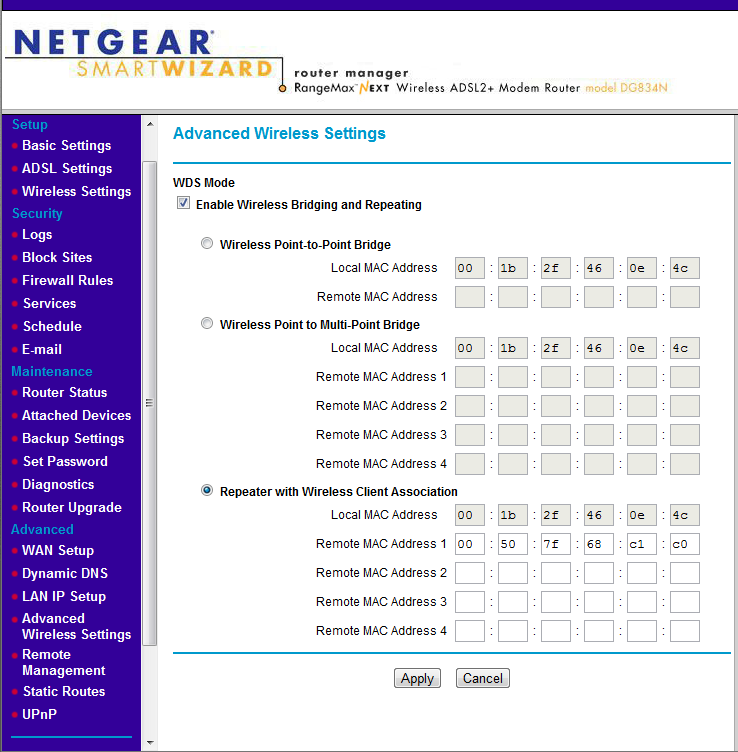
Task: Open Services page
Action: click(49, 304)
